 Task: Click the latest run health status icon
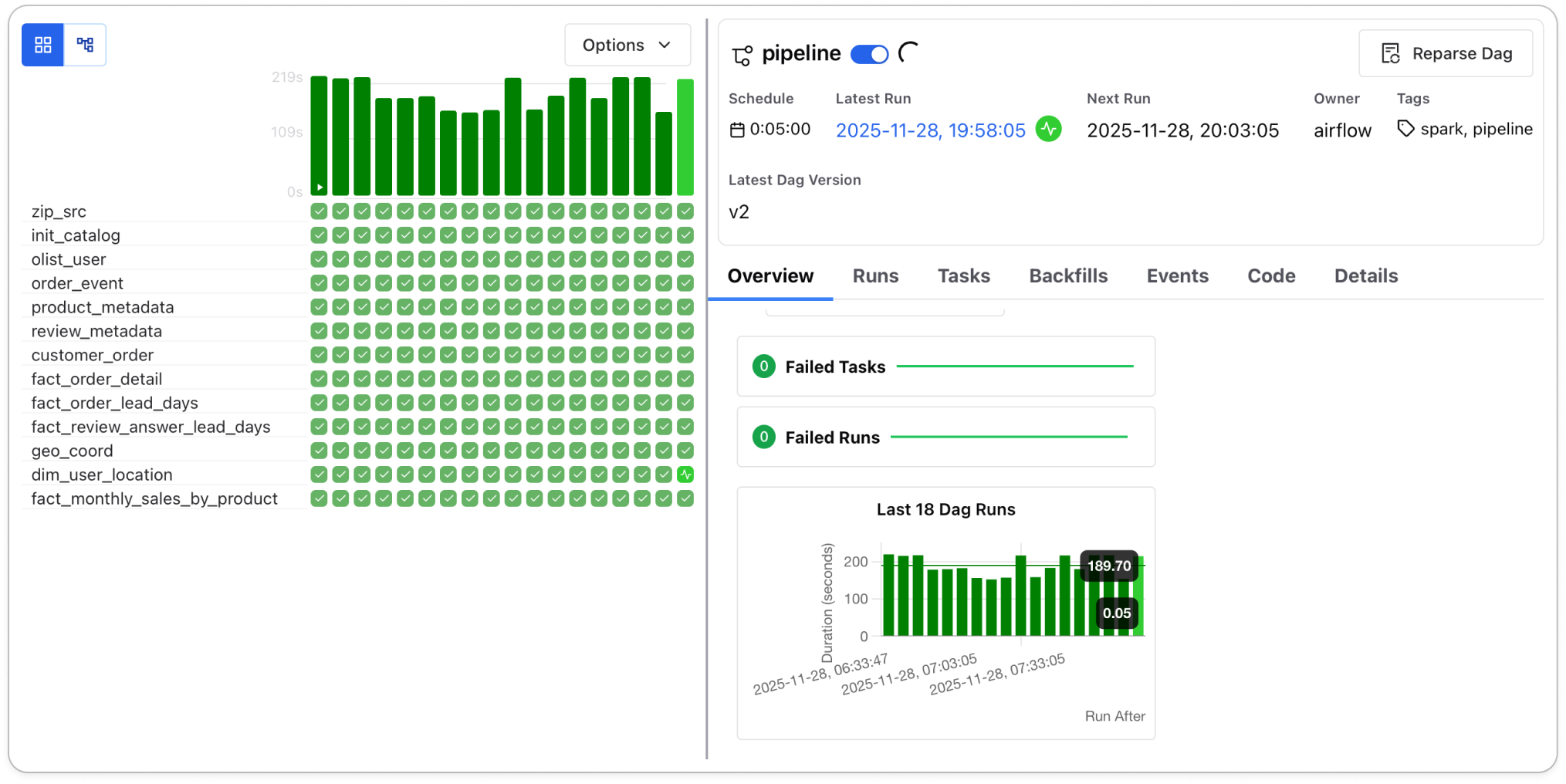pyautogui.click(x=1049, y=130)
